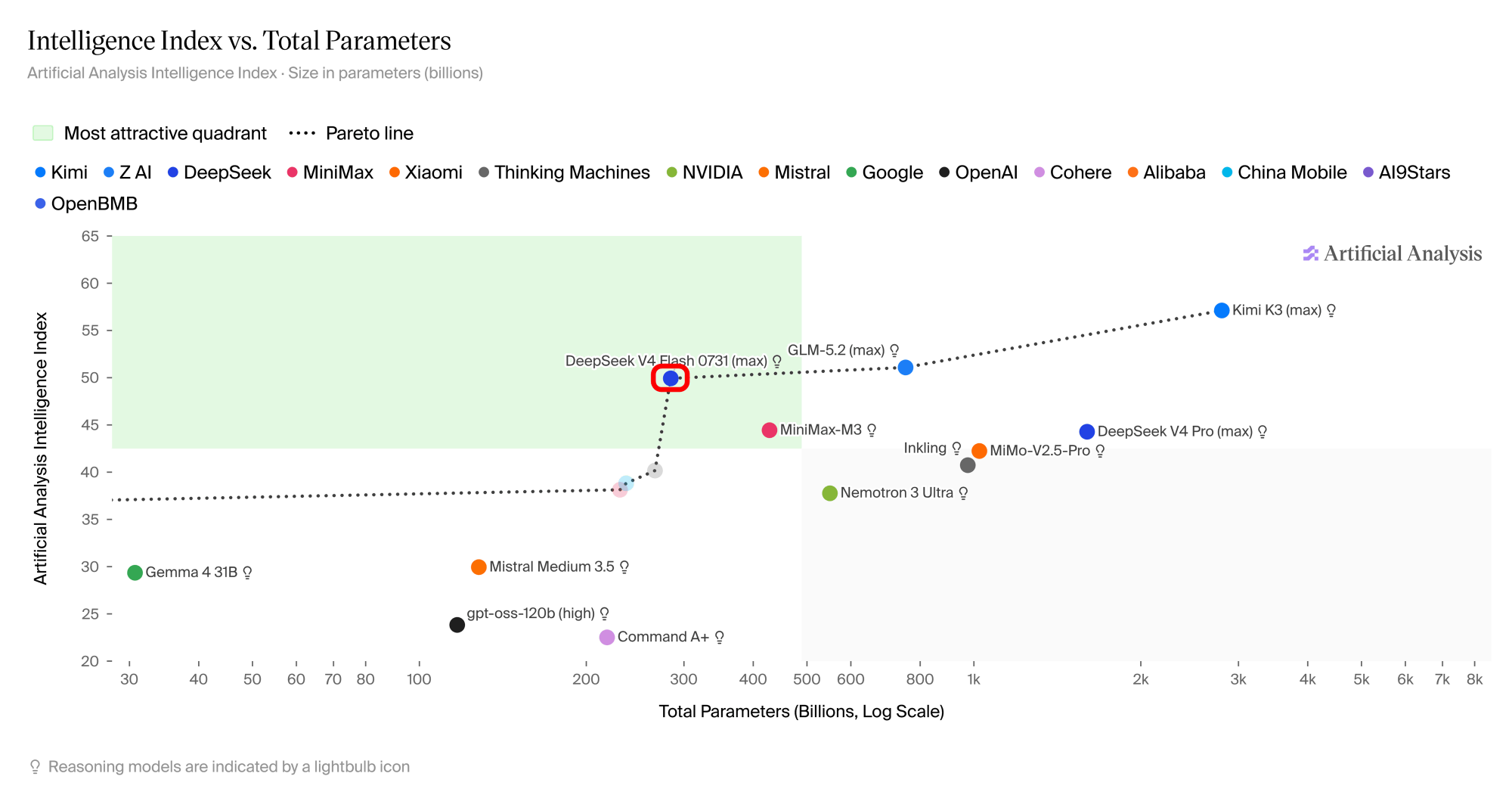1512x798 pixels.
Task: Click the Kimi K3 (max) data point
Action: [x=1222, y=310]
